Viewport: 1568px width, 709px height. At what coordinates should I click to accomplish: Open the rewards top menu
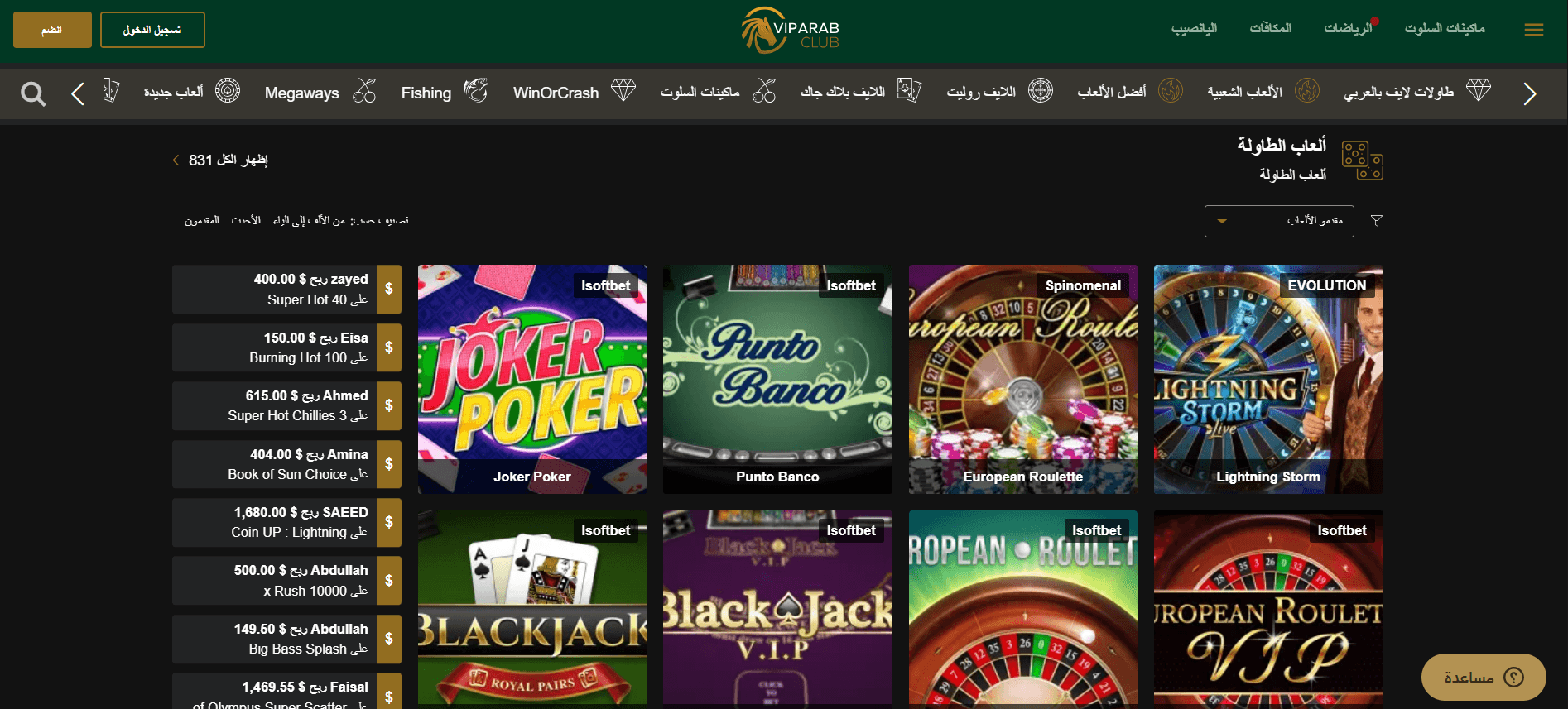point(1271,29)
